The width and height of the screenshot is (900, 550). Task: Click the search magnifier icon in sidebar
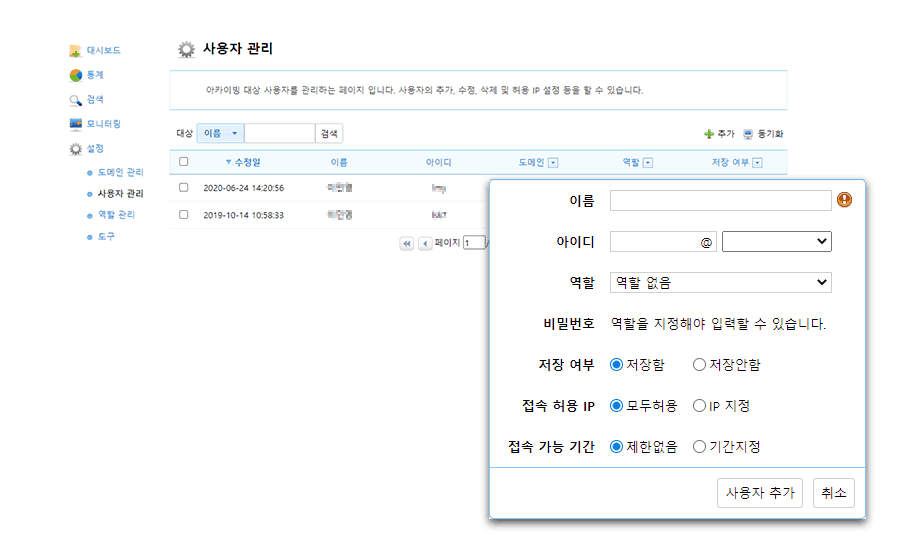[x=75, y=100]
